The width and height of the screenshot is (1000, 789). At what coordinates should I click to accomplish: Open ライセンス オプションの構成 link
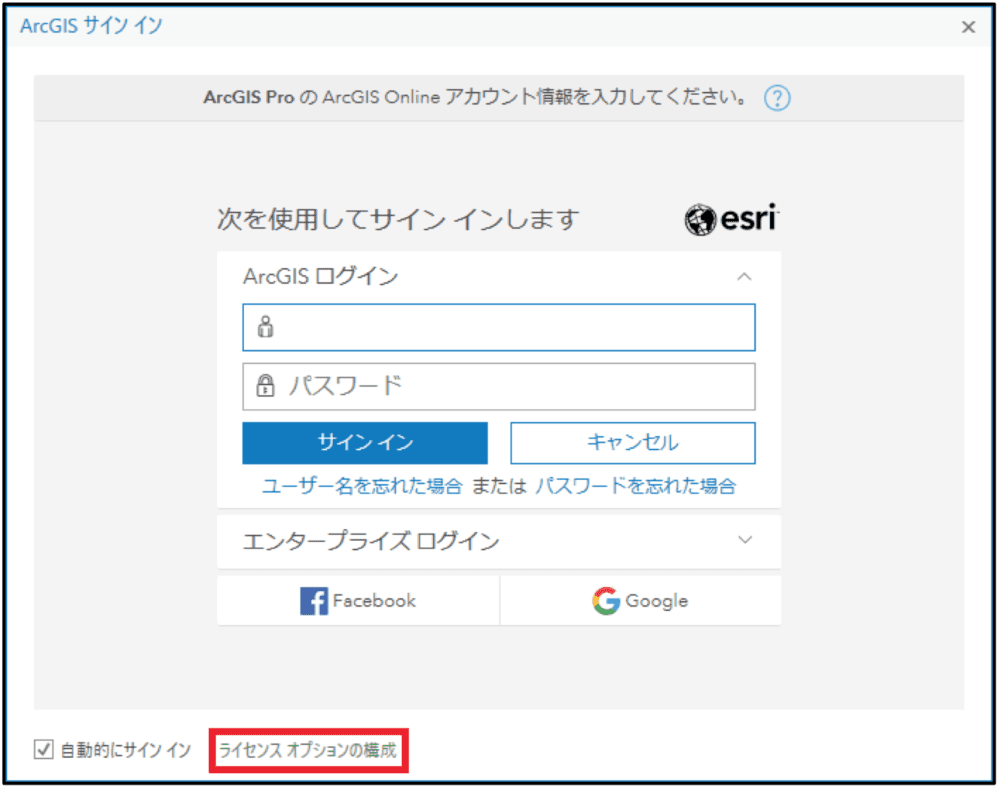(308, 750)
